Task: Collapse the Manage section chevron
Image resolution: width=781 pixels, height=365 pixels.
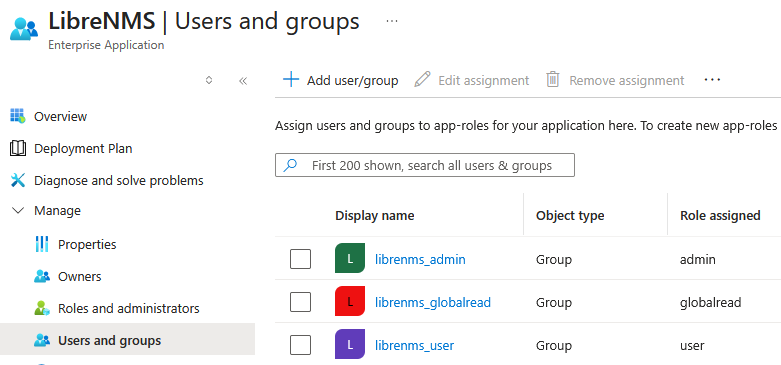Action: pos(17,211)
